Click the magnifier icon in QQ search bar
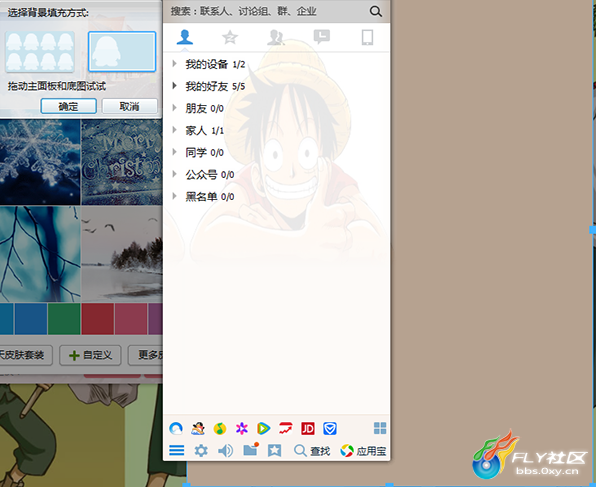This screenshot has height=487, width=596. click(376, 11)
